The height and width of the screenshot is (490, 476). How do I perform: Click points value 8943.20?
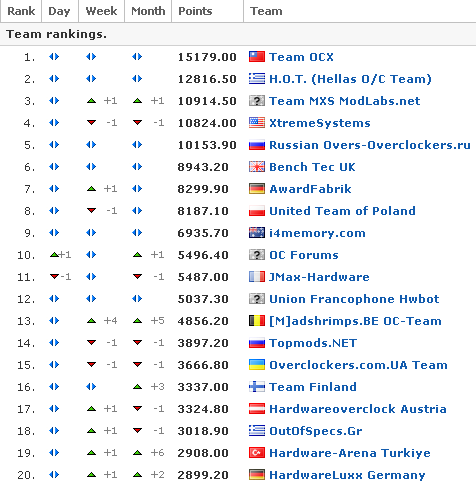pos(203,167)
